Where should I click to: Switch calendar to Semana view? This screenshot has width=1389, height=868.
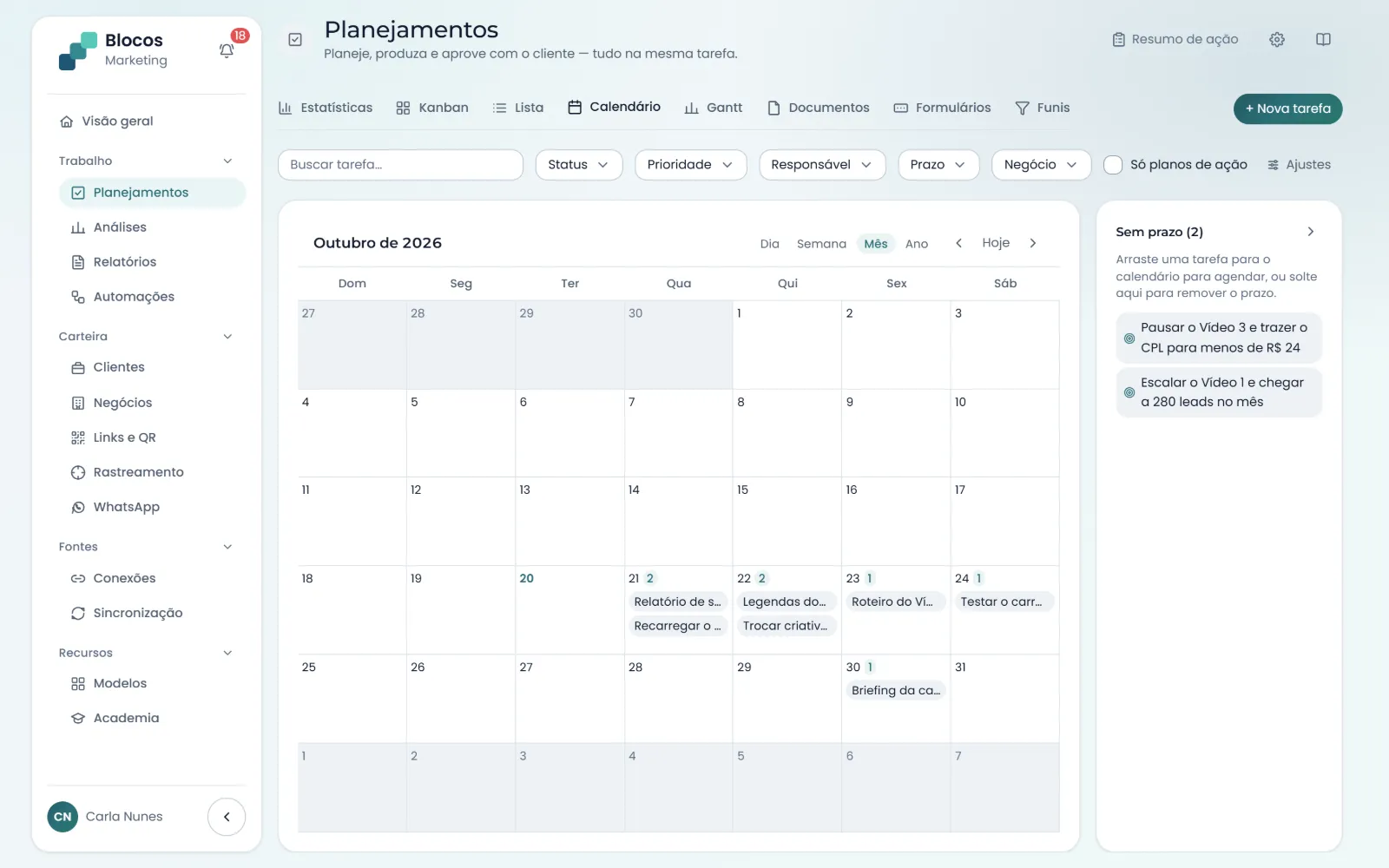point(821,244)
